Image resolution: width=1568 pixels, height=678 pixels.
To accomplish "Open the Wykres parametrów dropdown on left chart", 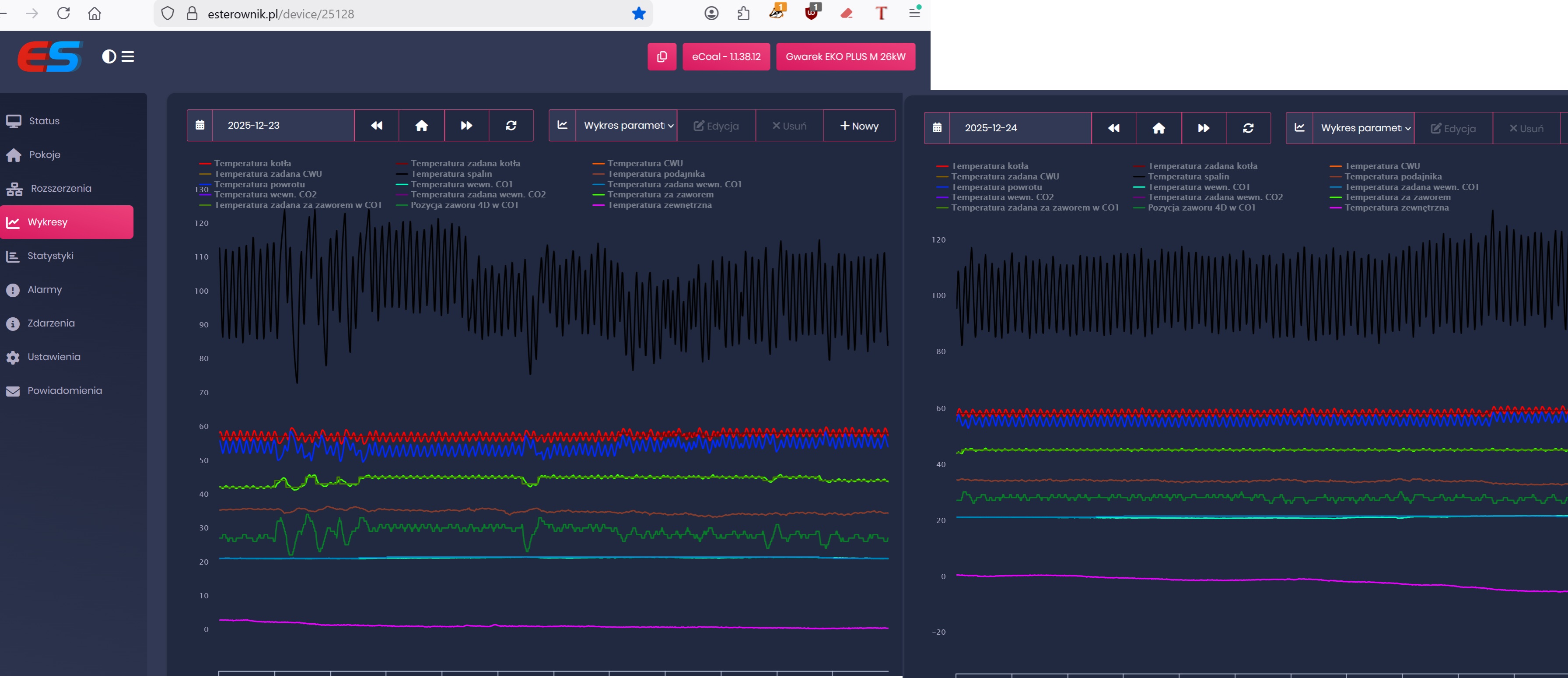I will (627, 126).
